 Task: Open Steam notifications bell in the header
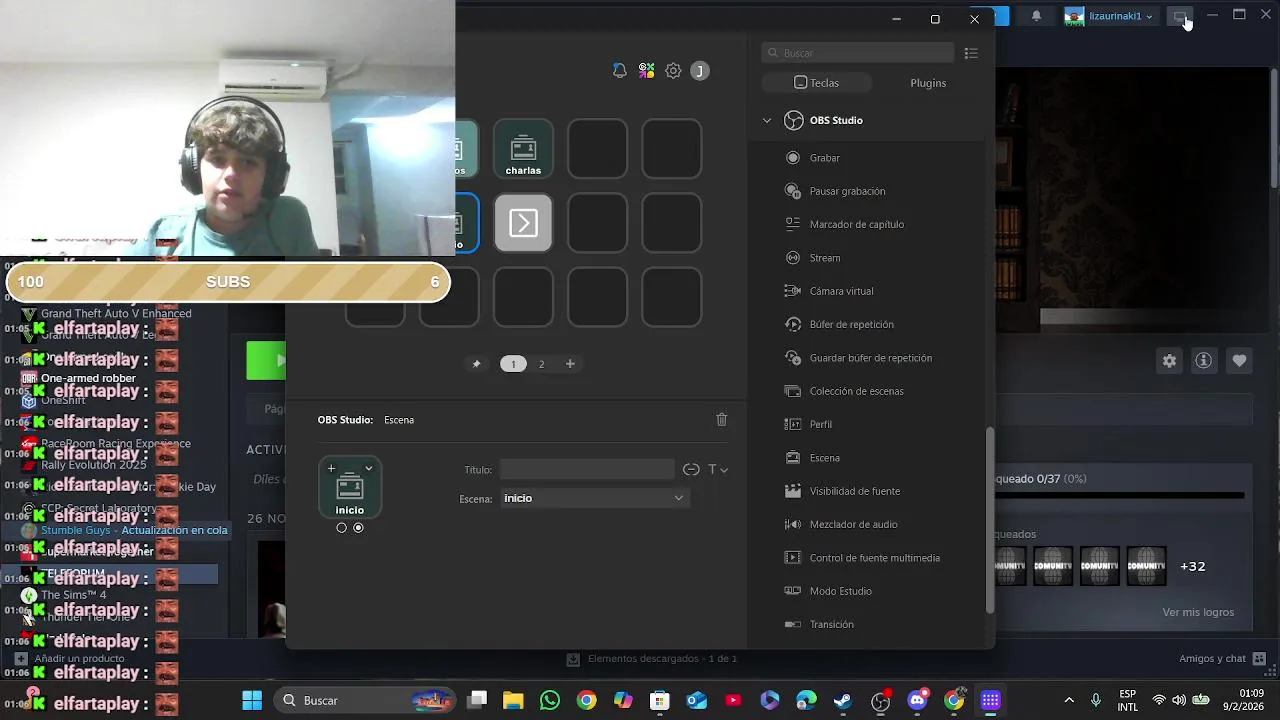[x=1036, y=16]
